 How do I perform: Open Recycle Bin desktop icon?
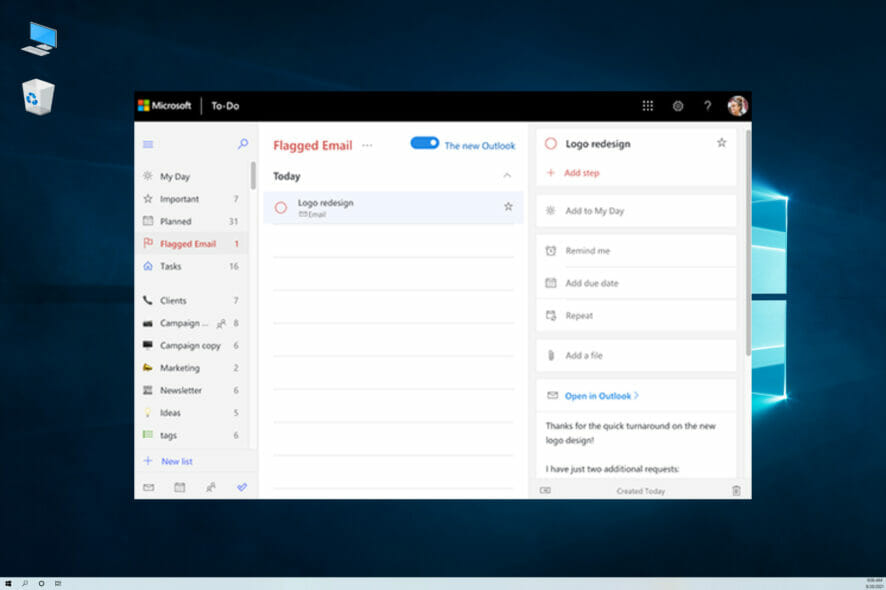click(38, 97)
